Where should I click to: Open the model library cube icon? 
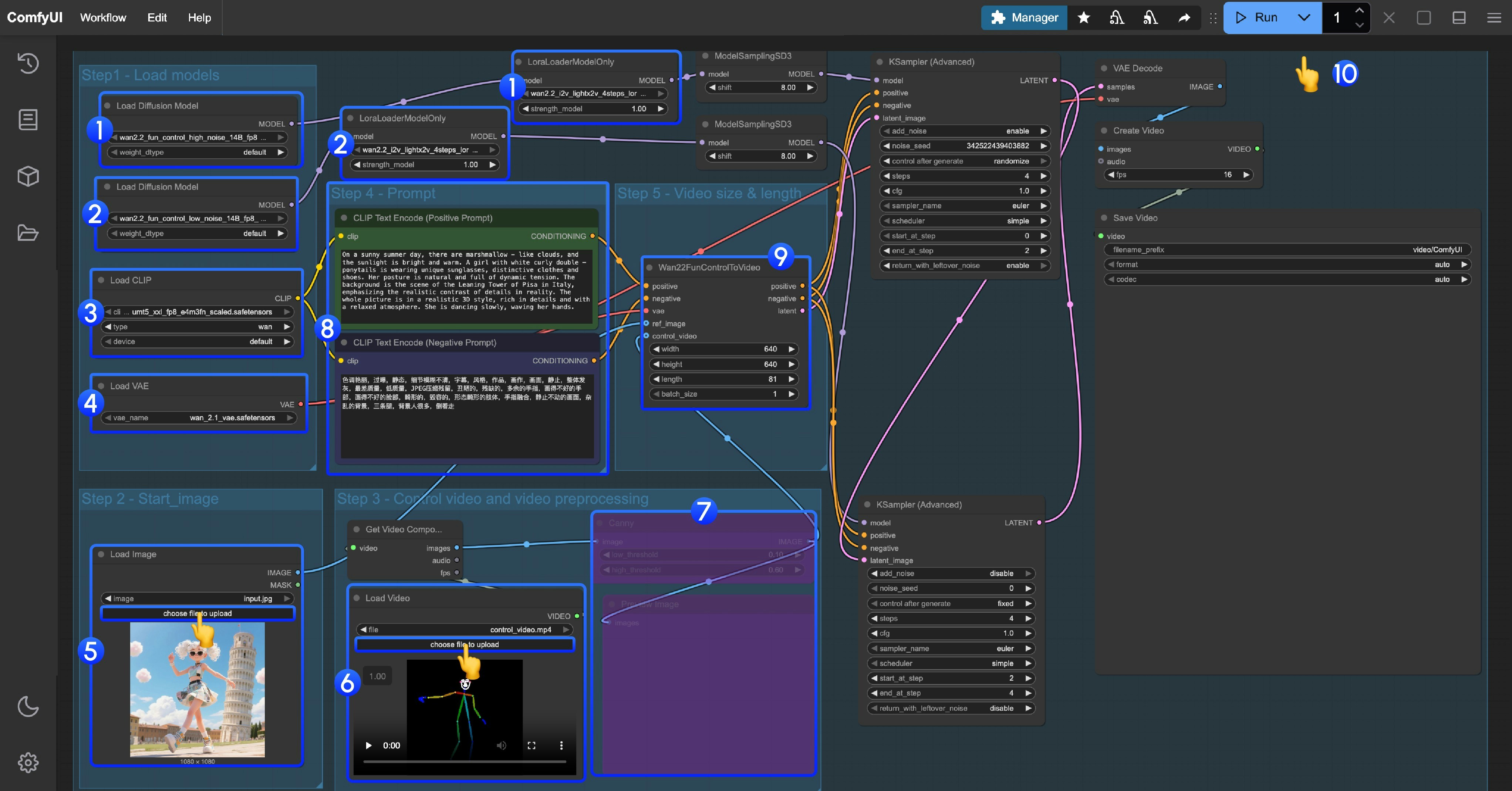(28, 176)
